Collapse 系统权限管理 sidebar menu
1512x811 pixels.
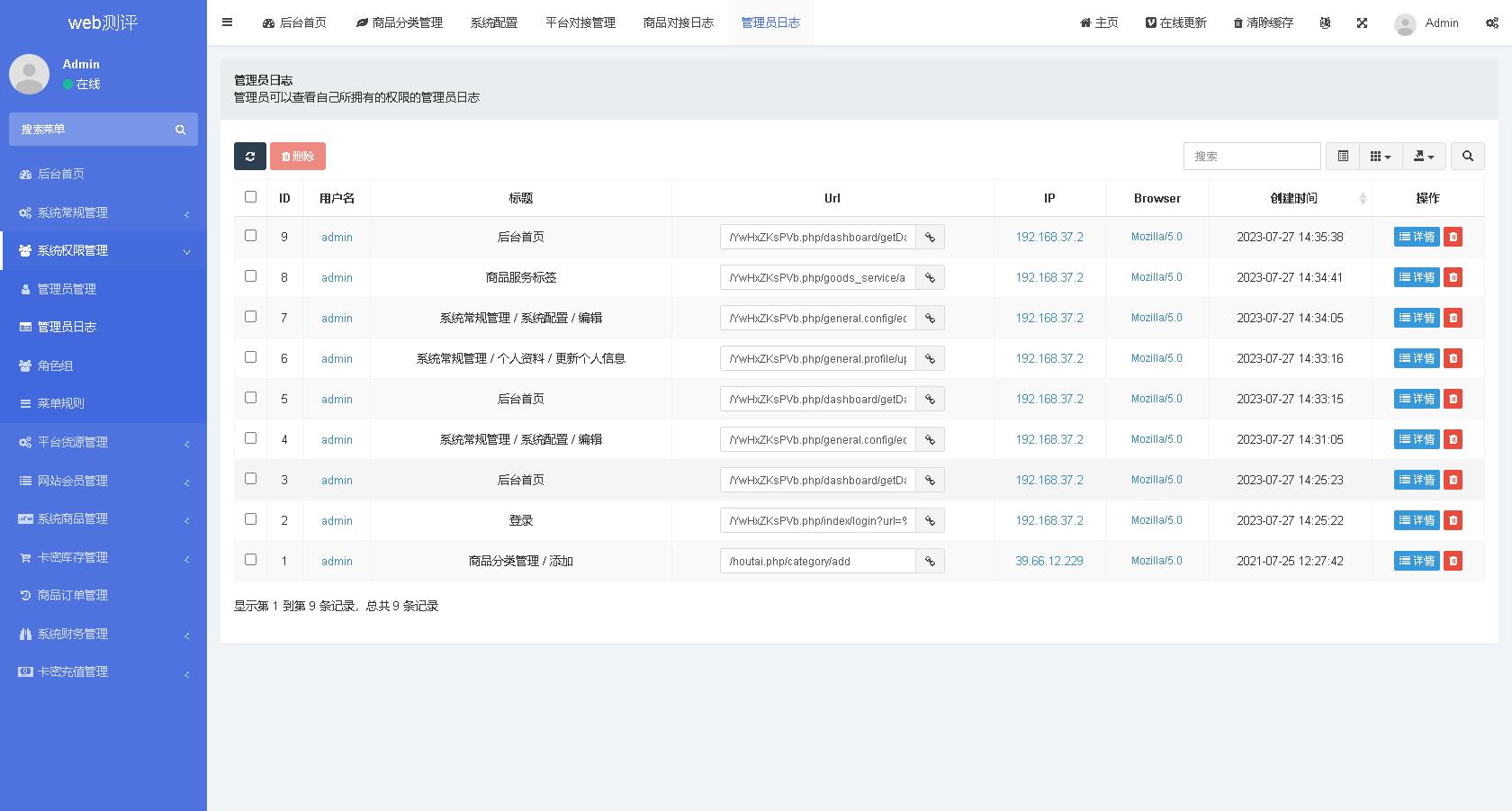coord(103,250)
